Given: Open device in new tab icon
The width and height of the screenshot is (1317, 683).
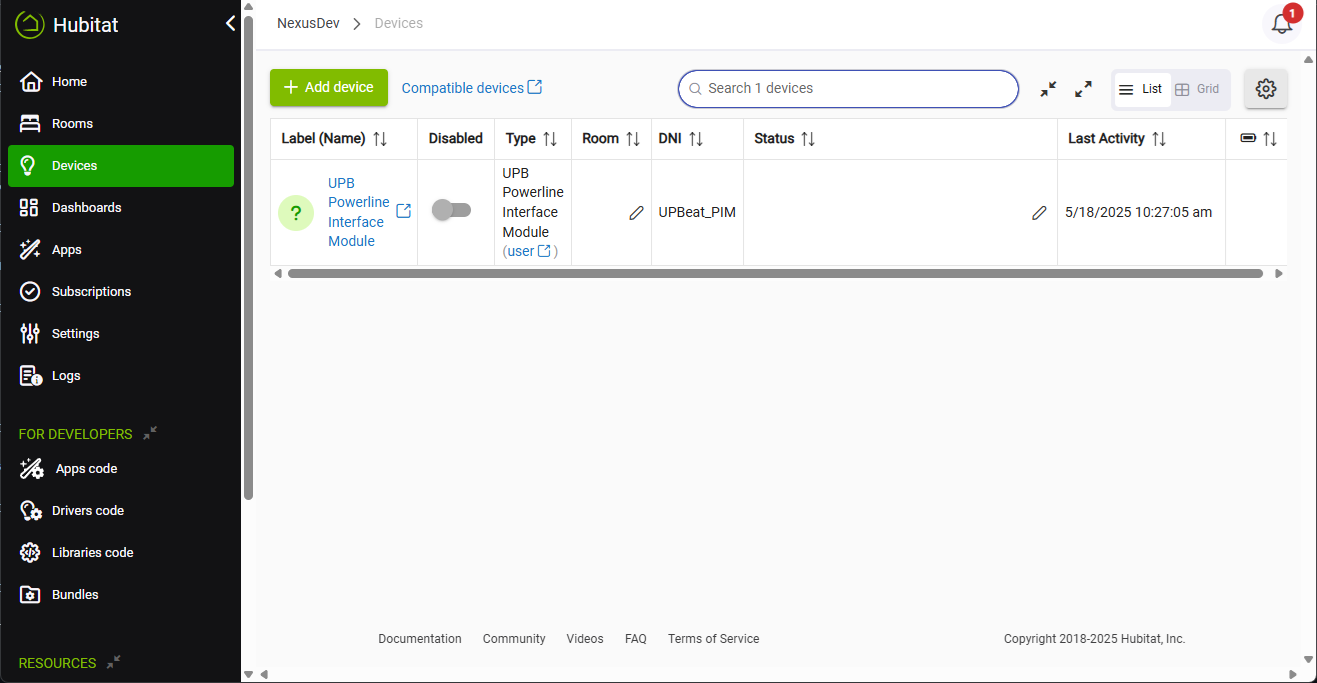Looking at the screenshot, I should point(404,211).
